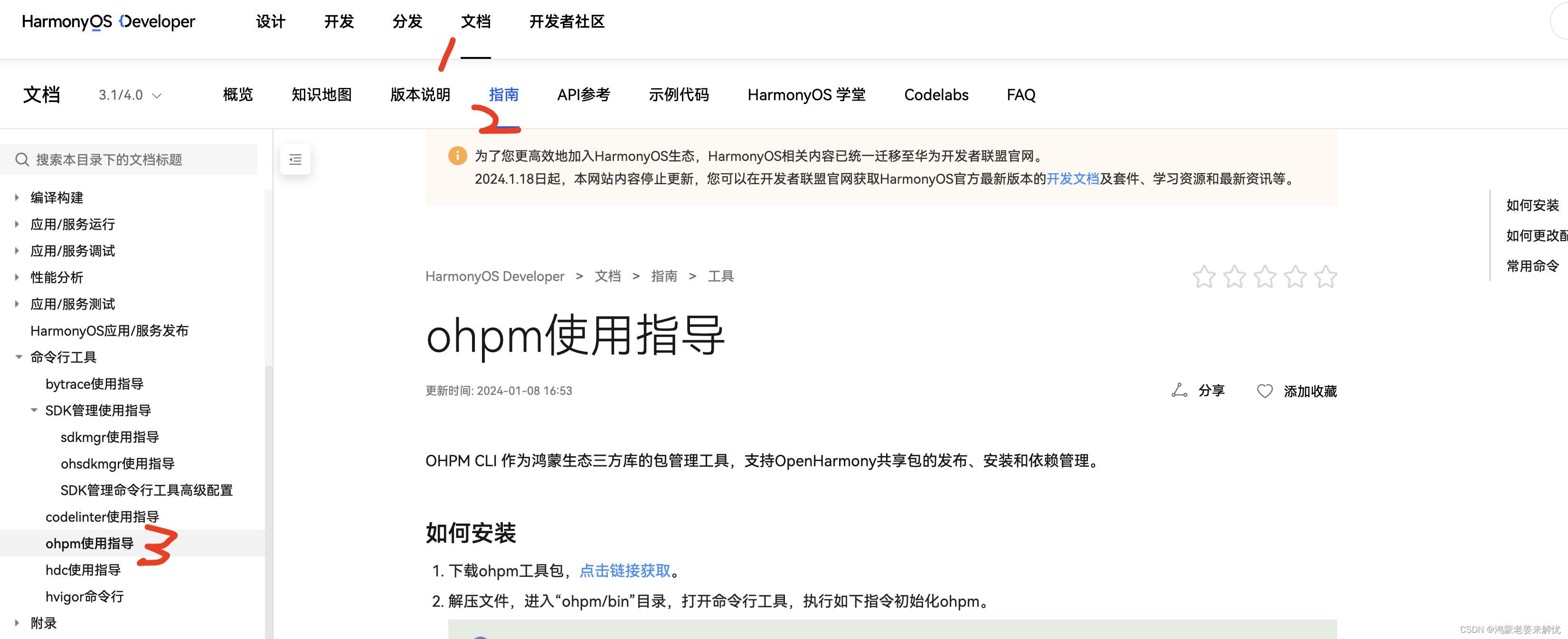Click the share icon
The image size is (1568, 639).
tap(1179, 391)
